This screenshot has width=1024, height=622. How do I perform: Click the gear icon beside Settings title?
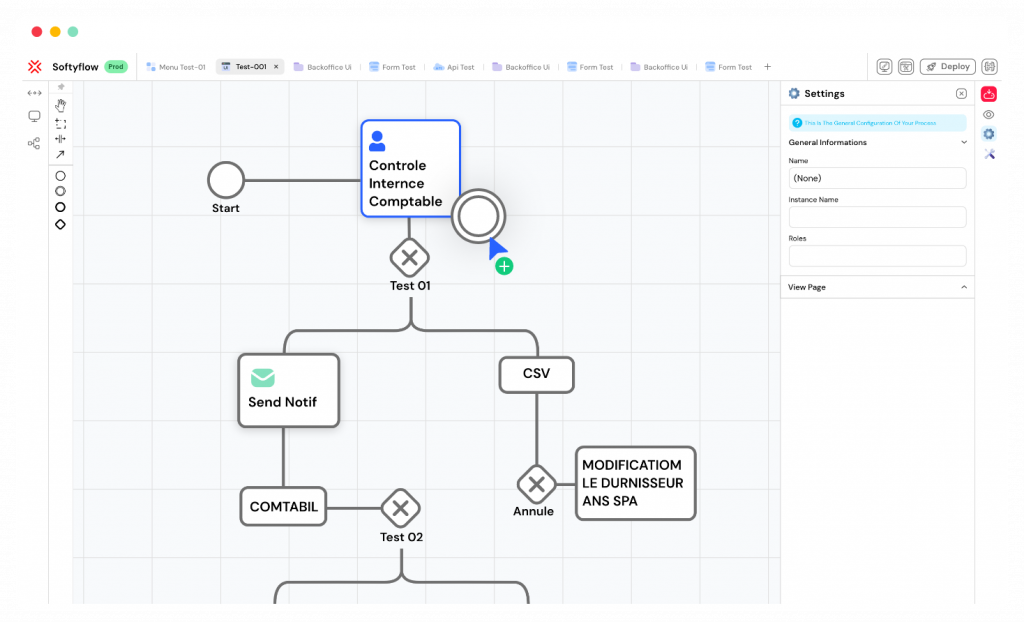[794, 93]
